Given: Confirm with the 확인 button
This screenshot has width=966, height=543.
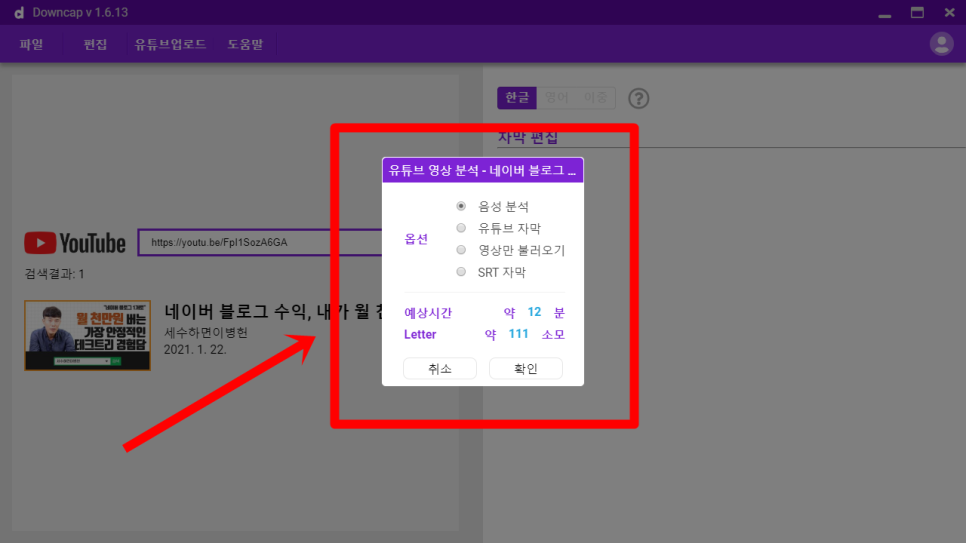Looking at the screenshot, I should click(x=526, y=369).
